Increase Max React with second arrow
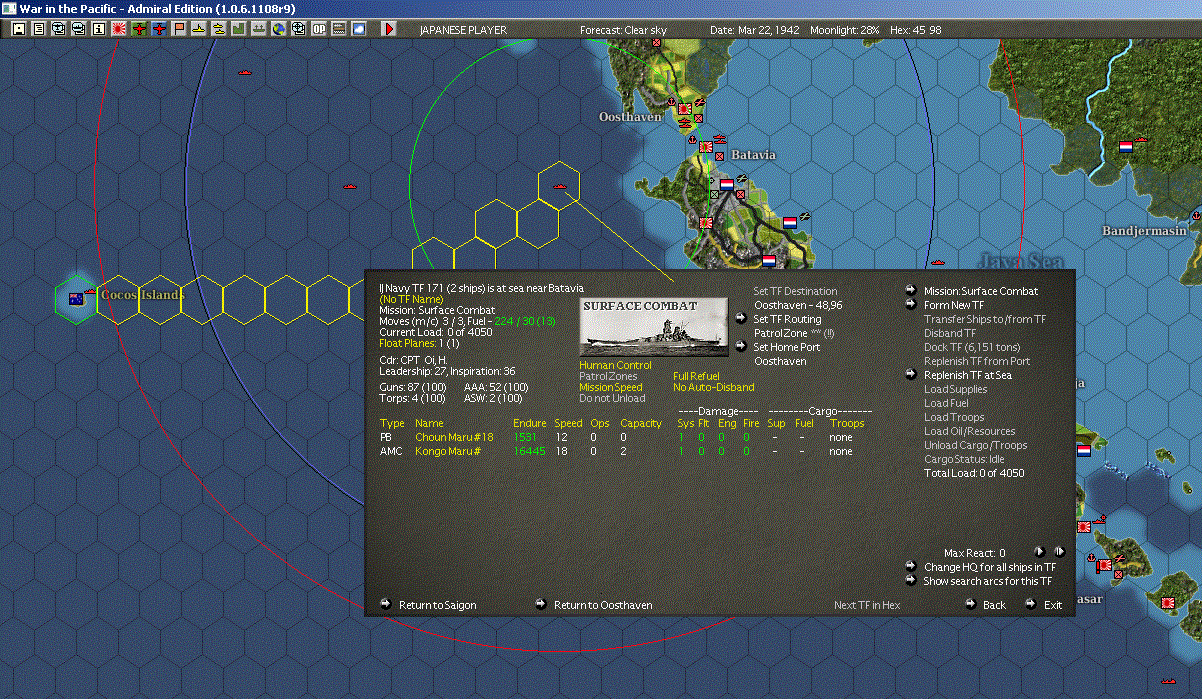1202x699 pixels. tap(1059, 551)
